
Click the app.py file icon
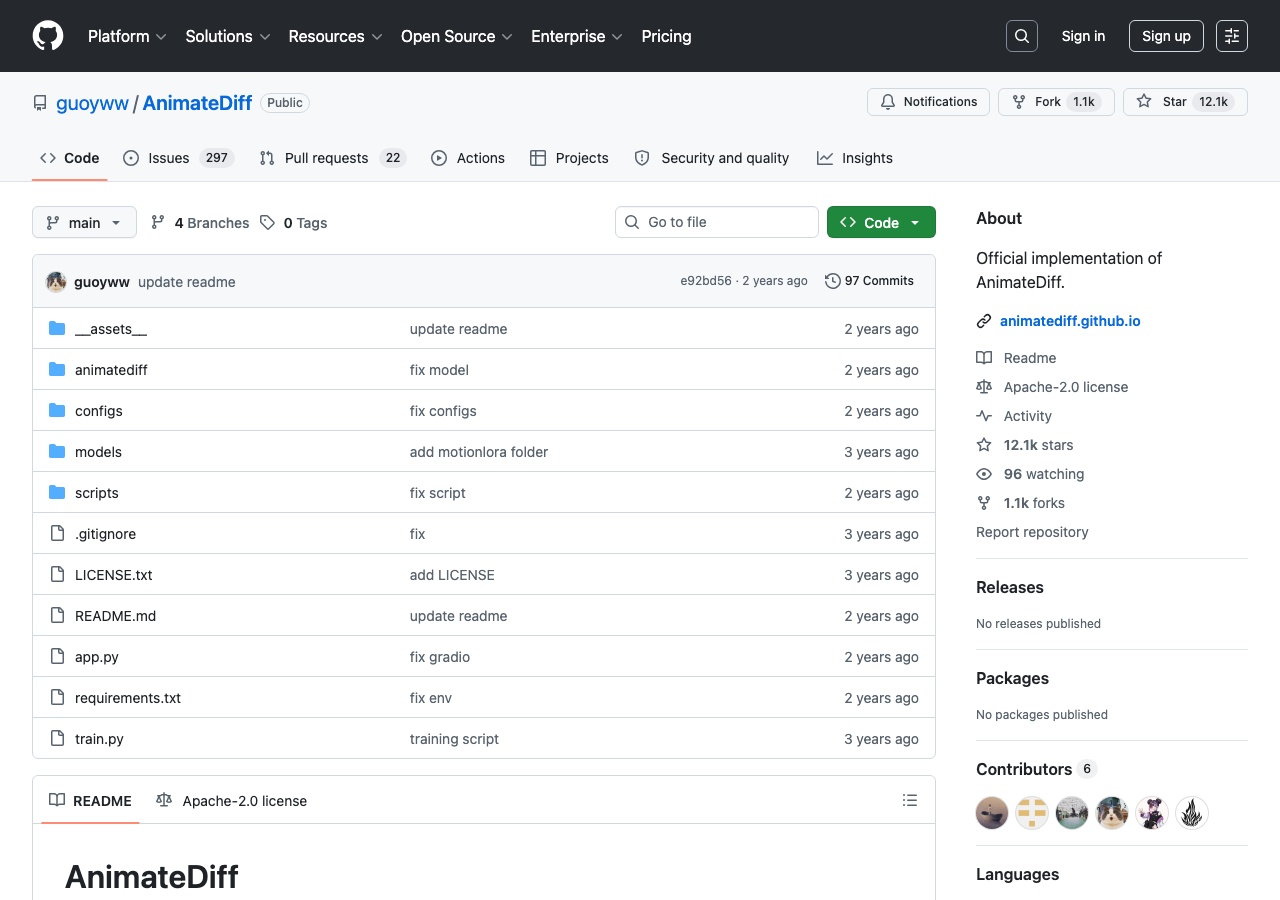click(57, 657)
